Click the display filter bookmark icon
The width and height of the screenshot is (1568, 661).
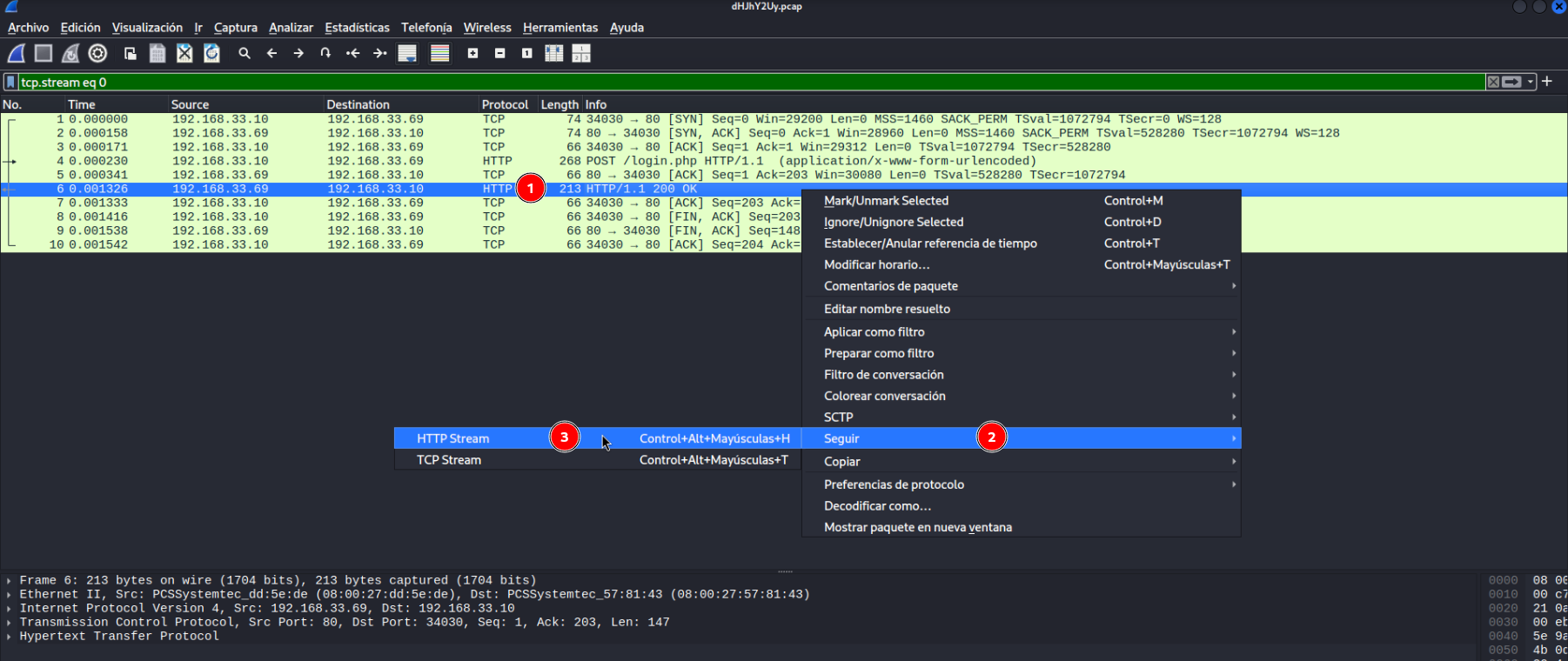point(10,82)
